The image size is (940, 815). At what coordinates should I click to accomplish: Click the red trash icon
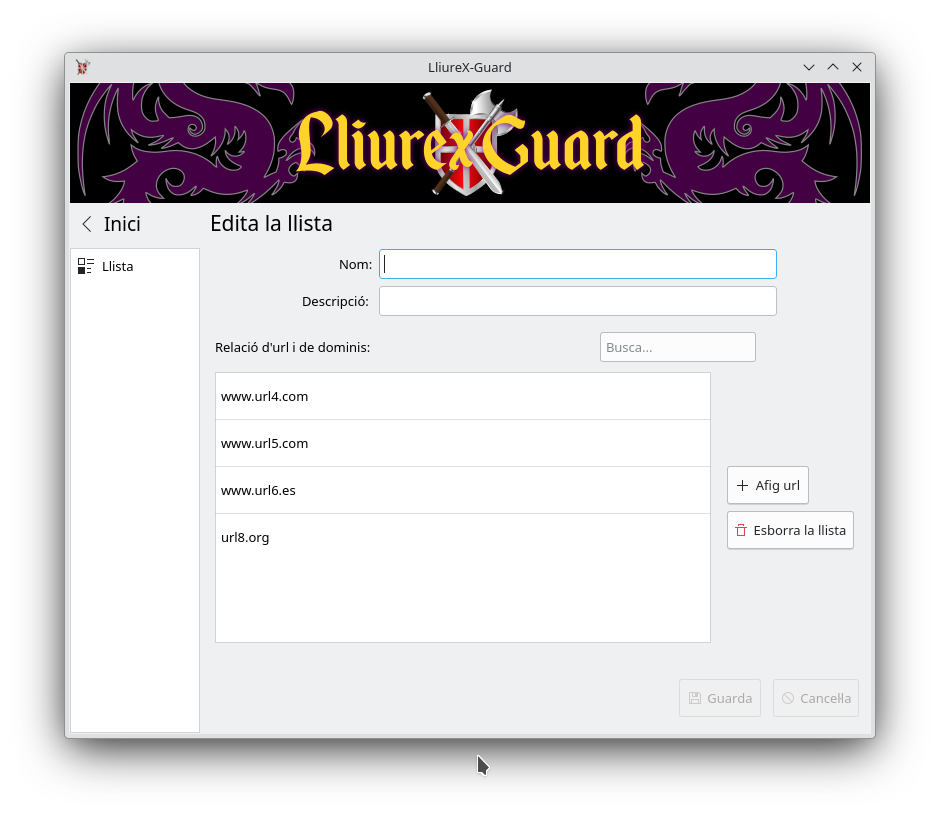(741, 530)
